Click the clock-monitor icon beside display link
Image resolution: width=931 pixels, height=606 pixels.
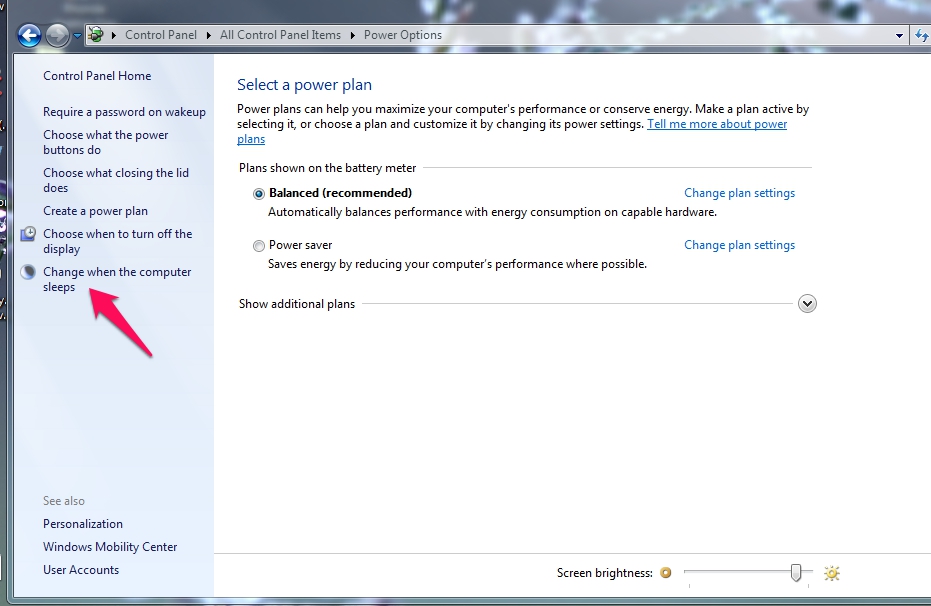coord(28,234)
